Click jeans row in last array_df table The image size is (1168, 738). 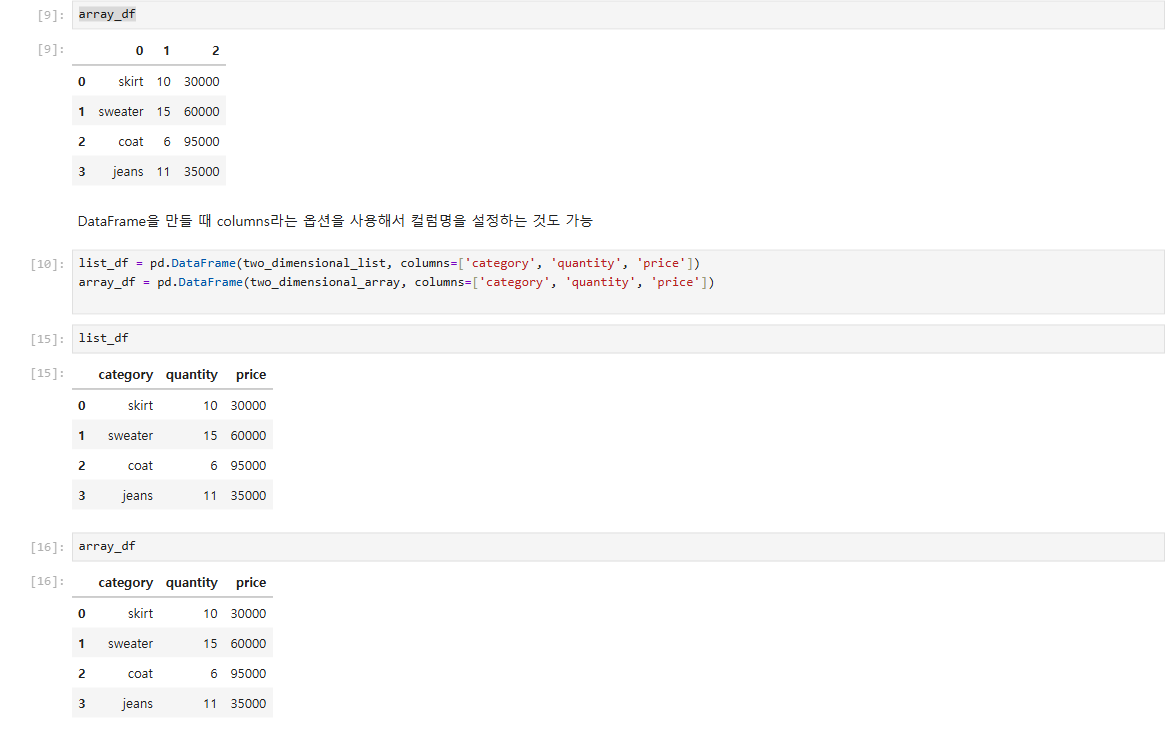point(172,703)
